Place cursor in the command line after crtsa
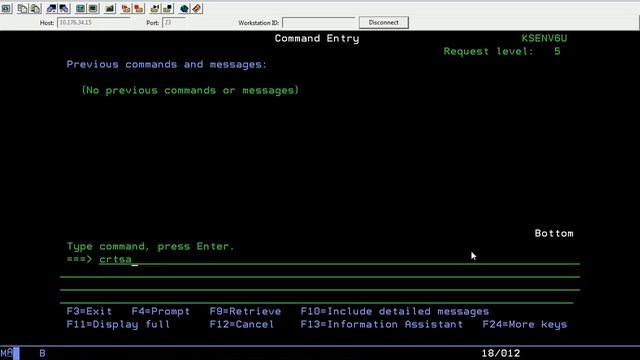 136,259
